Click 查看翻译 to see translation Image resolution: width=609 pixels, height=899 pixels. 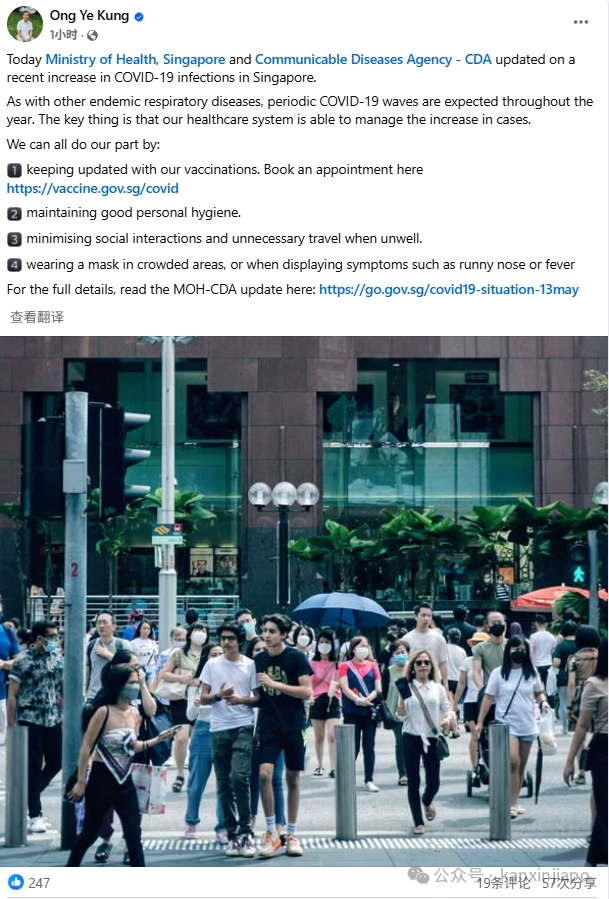click(37, 317)
